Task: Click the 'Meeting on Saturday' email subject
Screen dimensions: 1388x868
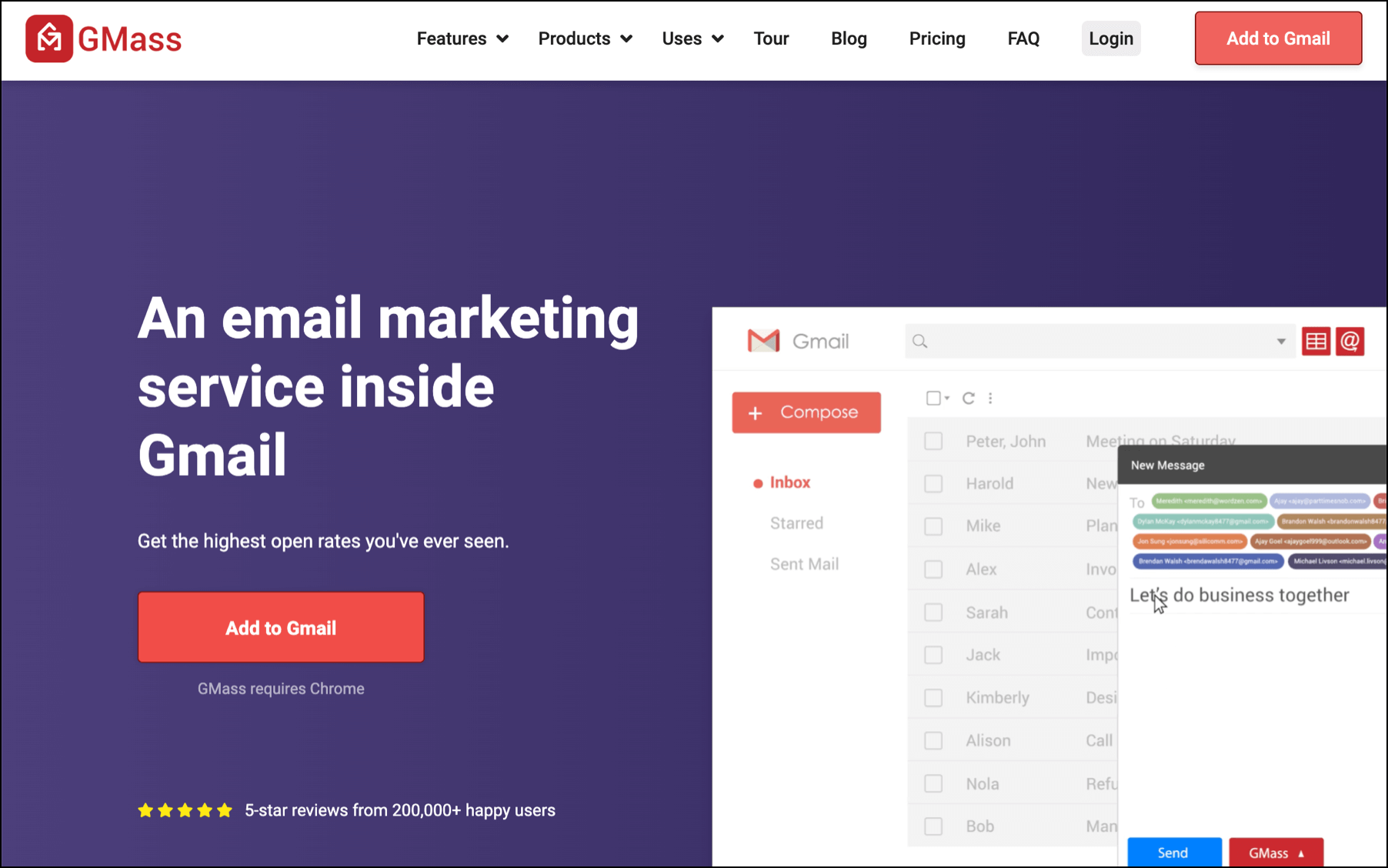Action: 1160,439
